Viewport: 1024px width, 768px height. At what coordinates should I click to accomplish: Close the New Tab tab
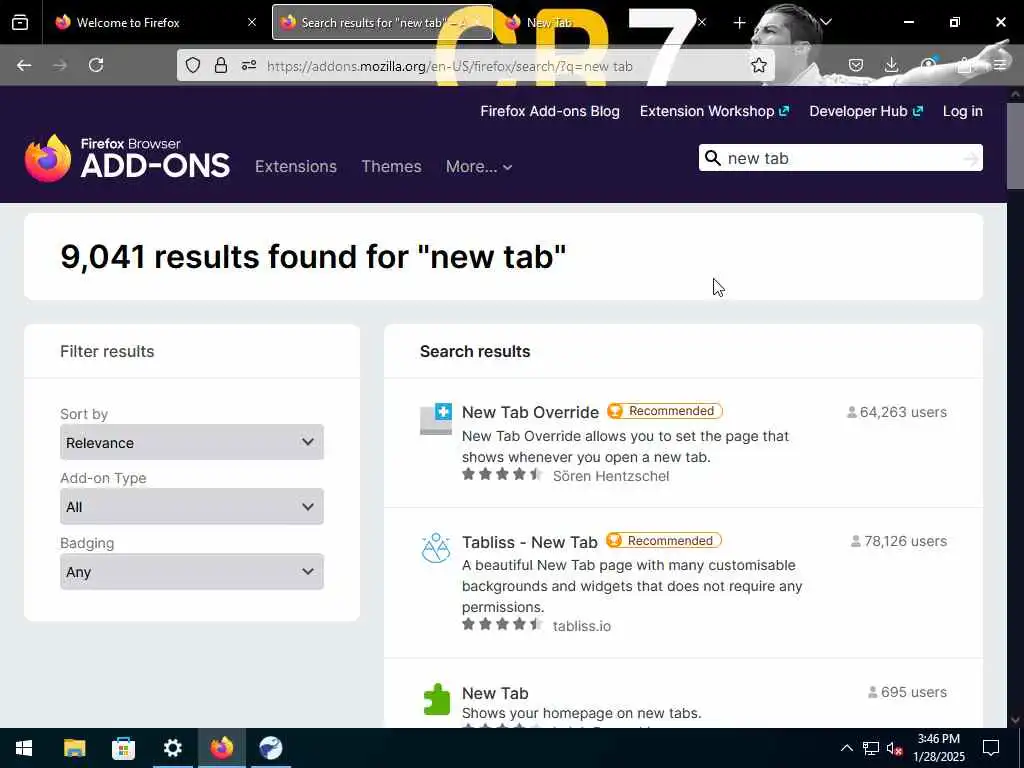tap(702, 23)
